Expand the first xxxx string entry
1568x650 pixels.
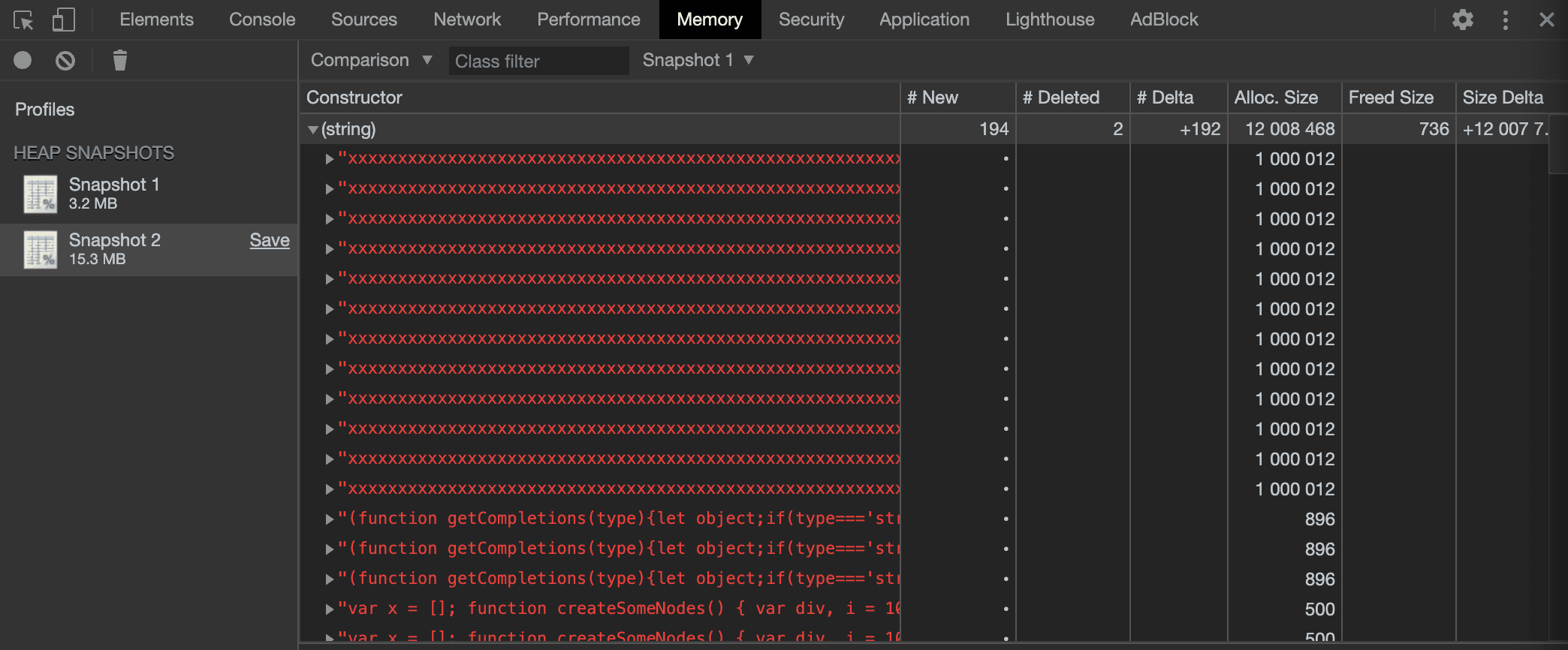point(329,159)
